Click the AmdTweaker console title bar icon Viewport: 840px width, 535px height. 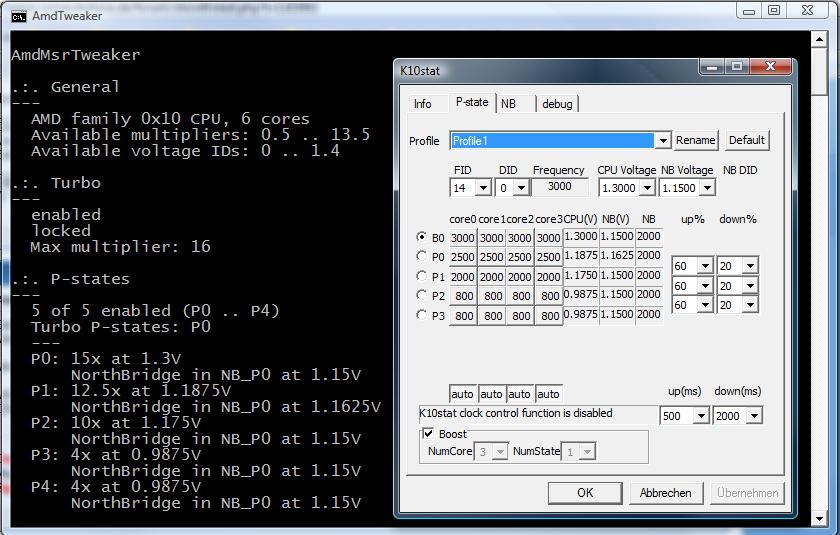(x=18, y=17)
